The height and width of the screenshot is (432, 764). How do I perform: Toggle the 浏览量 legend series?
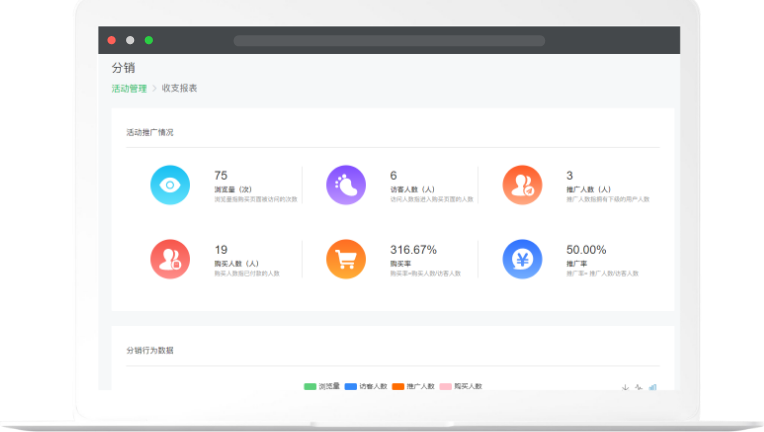(x=322, y=386)
